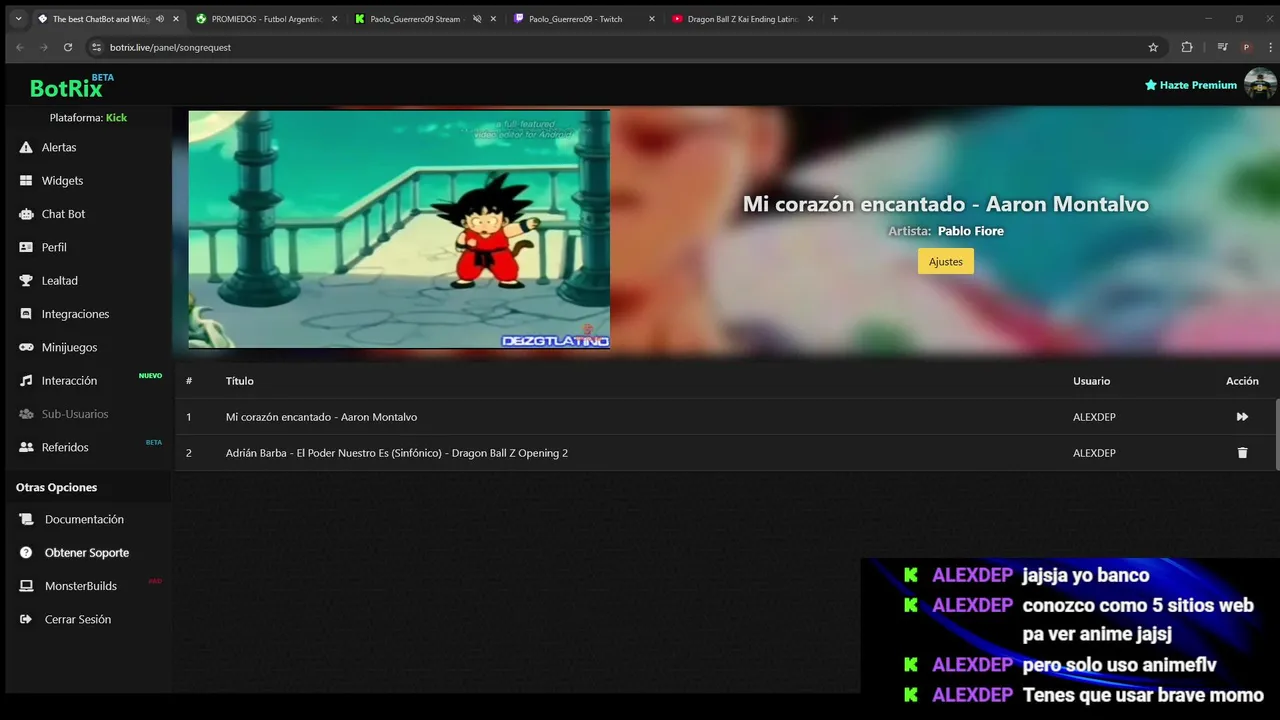The width and height of the screenshot is (1280, 720).
Task: Select the Adrián Barba El Poder Nuestro Es row
Action: point(725,453)
